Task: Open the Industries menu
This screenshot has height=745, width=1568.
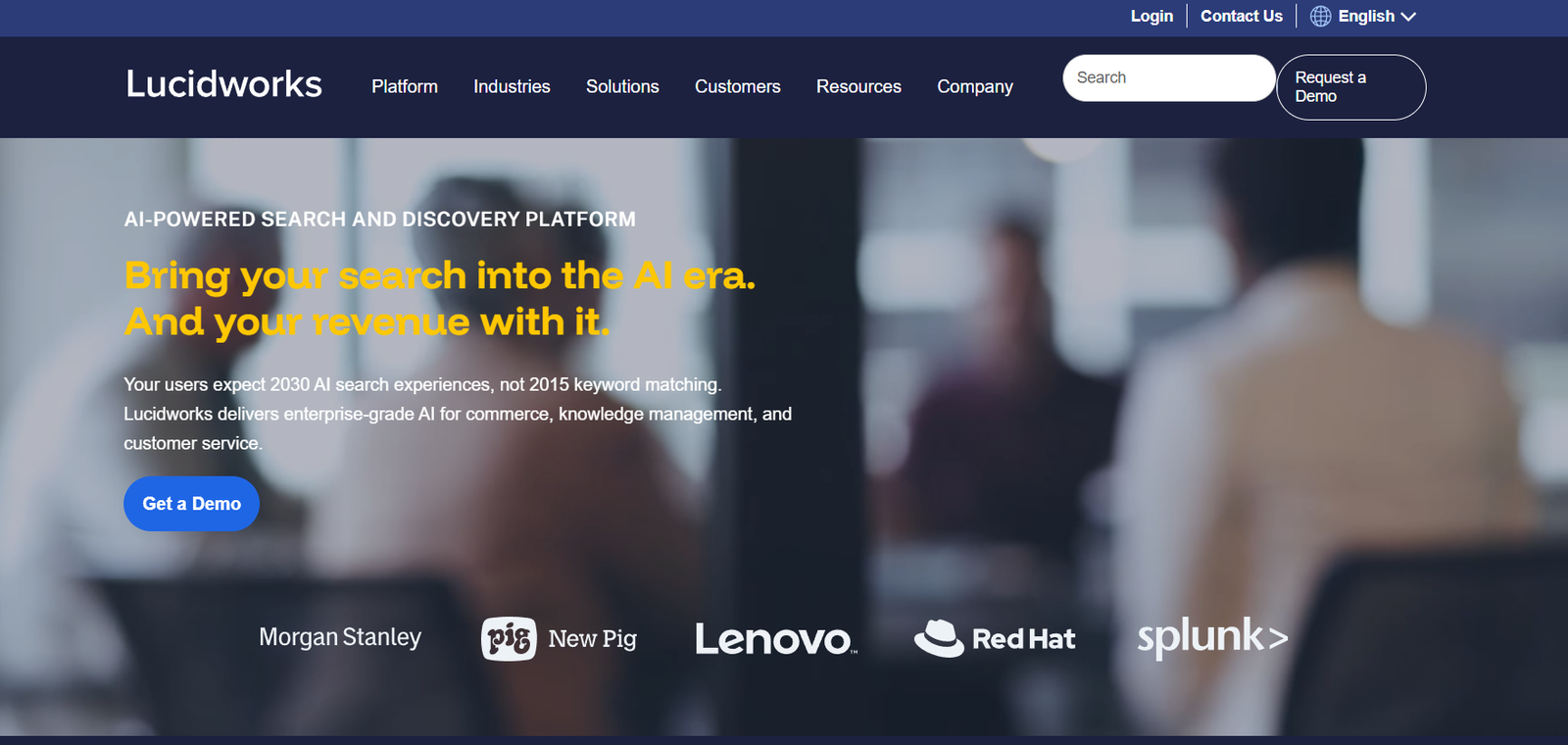Action: [512, 86]
